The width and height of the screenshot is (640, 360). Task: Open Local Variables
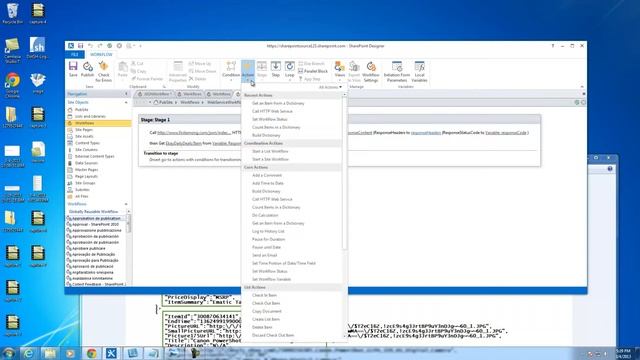pyautogui.click(x=419, y=71)
